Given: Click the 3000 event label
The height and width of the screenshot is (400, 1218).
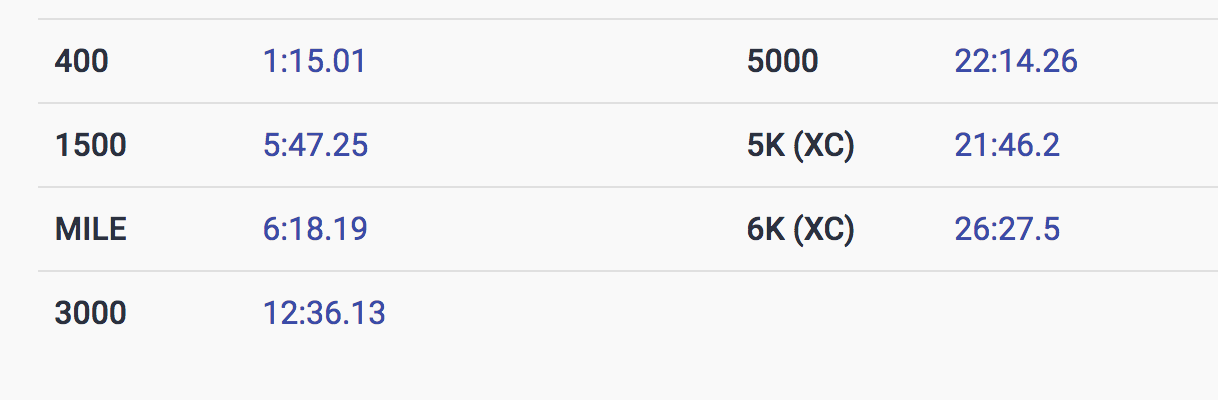Looking at the screenshot, I should pos(91,314).
